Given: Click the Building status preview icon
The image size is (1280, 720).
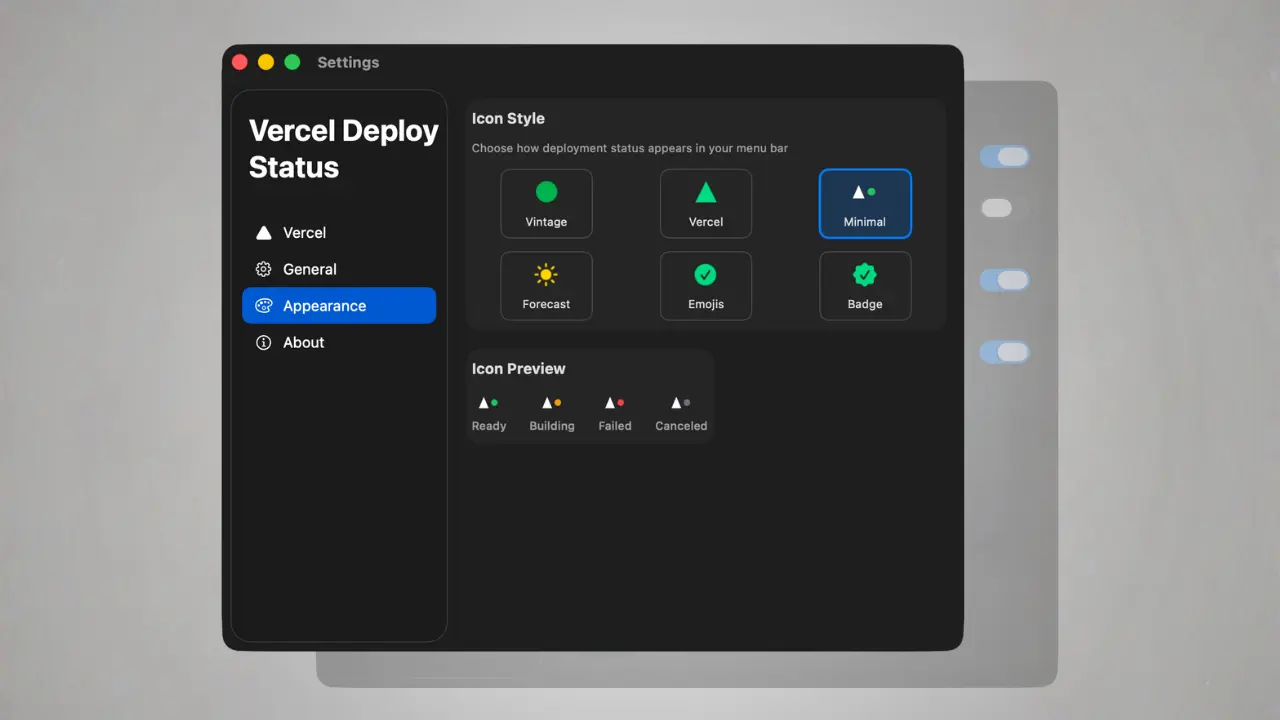Looking at the screenshot, I should (551, 402).
